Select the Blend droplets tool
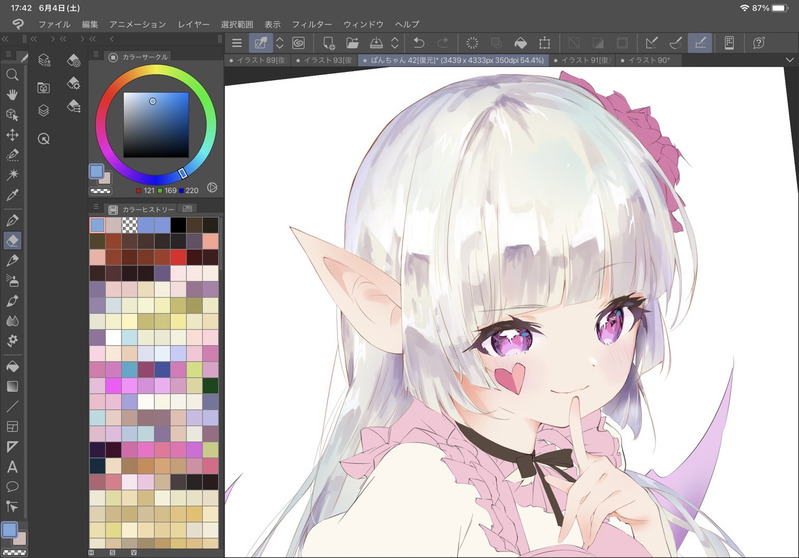 coord(12,321)
